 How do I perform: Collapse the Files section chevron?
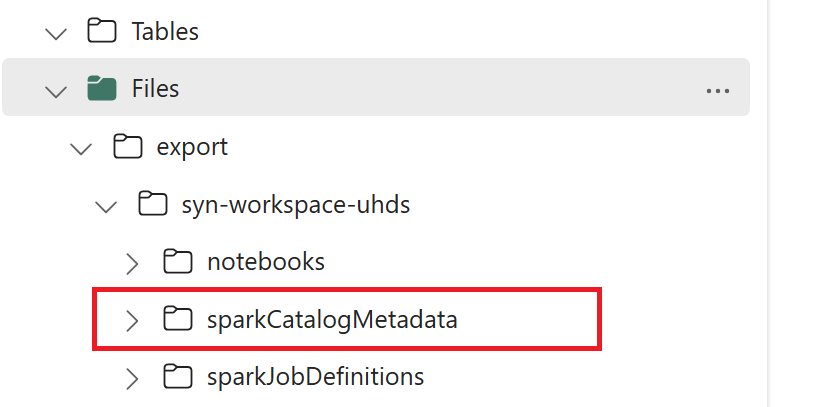[x=56, y=90]
